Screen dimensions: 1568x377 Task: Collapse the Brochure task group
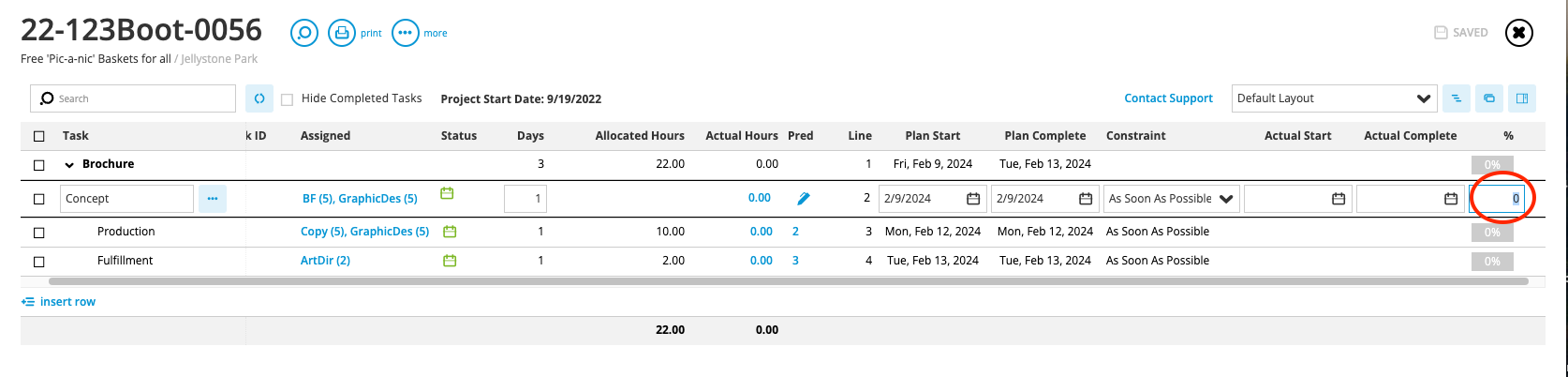69,165
